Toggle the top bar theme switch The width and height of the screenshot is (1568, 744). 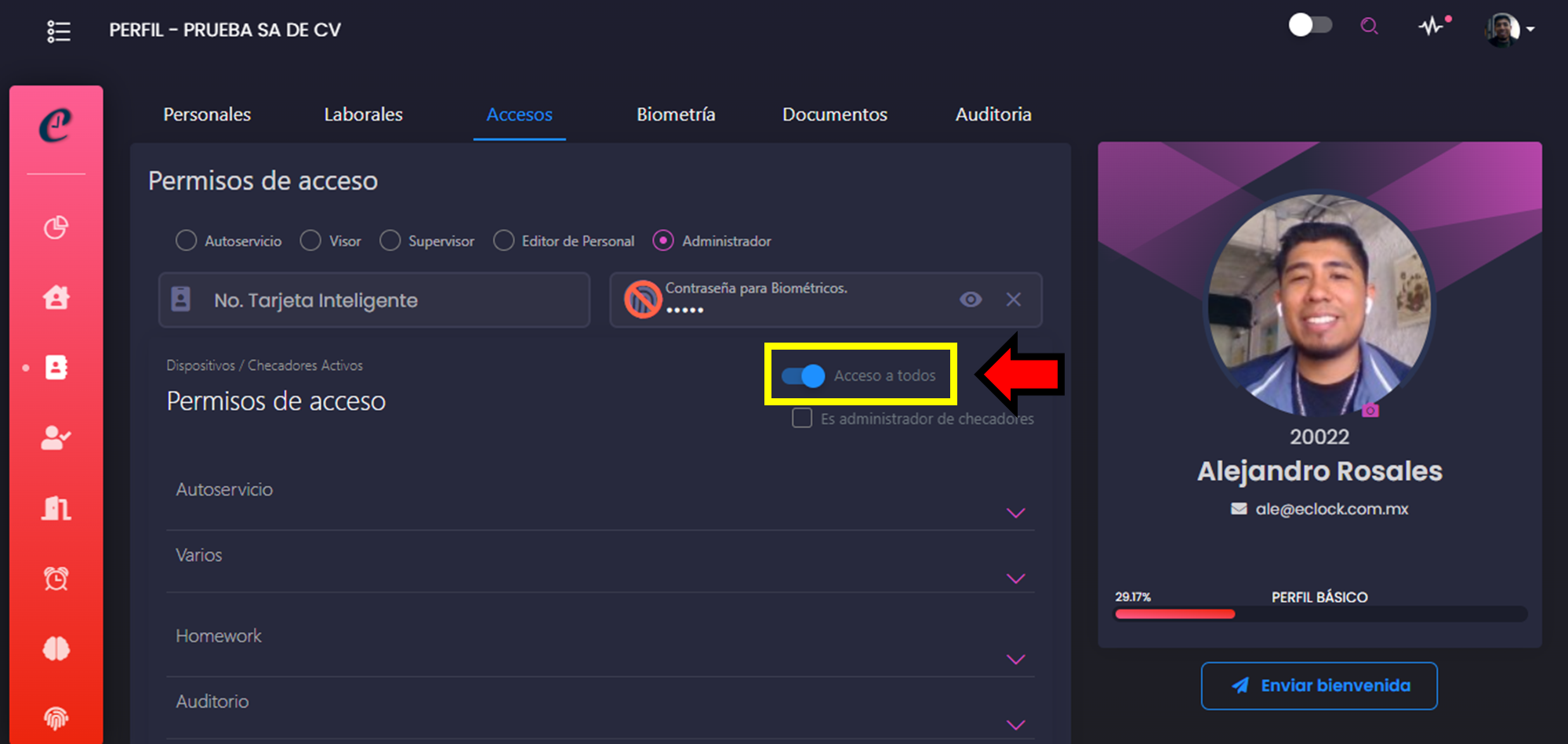point(1310,25)
